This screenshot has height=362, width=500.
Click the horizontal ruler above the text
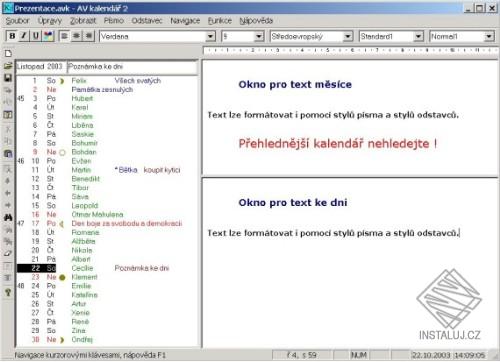351,50
